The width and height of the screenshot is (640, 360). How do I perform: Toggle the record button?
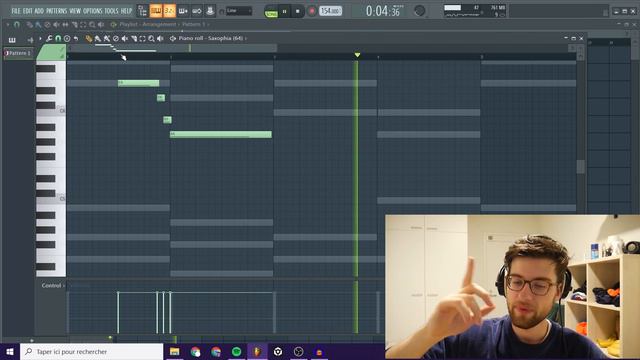click(x=312, y=11)
